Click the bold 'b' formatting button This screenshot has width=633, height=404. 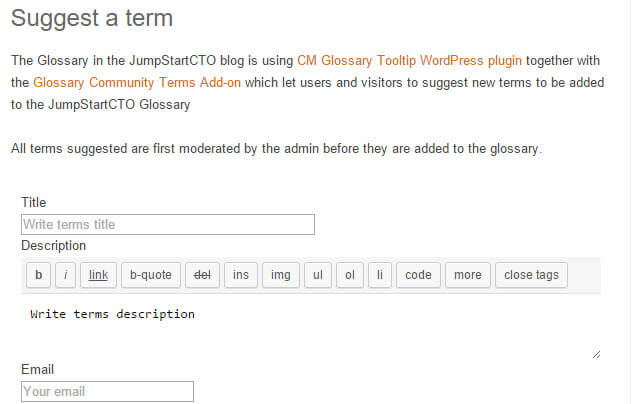[38, 275]
